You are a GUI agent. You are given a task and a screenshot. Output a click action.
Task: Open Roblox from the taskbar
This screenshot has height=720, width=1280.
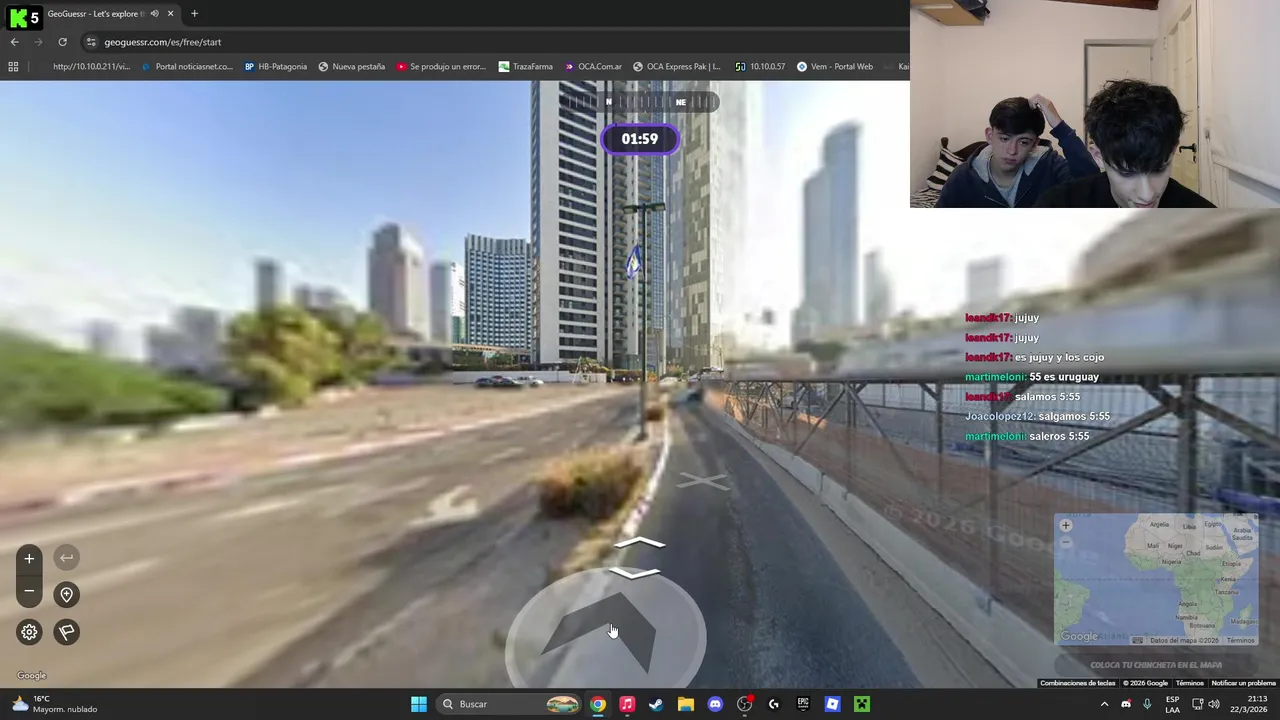832,704
